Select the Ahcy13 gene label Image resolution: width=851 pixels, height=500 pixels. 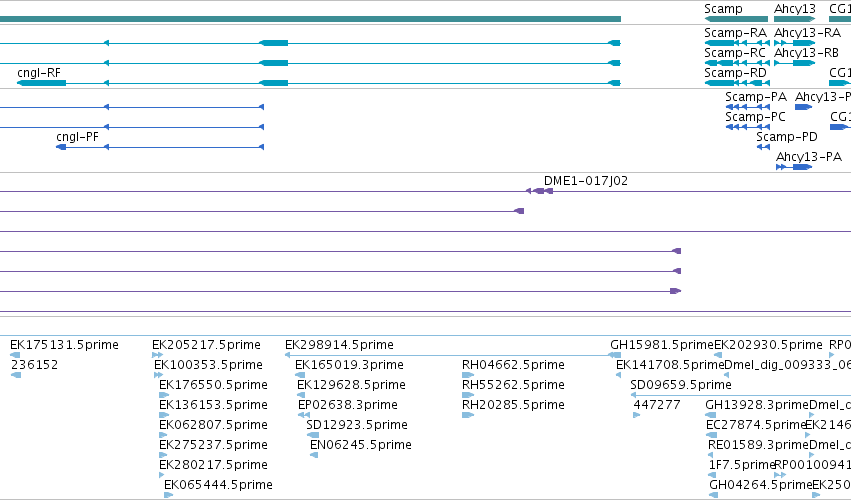[795, 9]
